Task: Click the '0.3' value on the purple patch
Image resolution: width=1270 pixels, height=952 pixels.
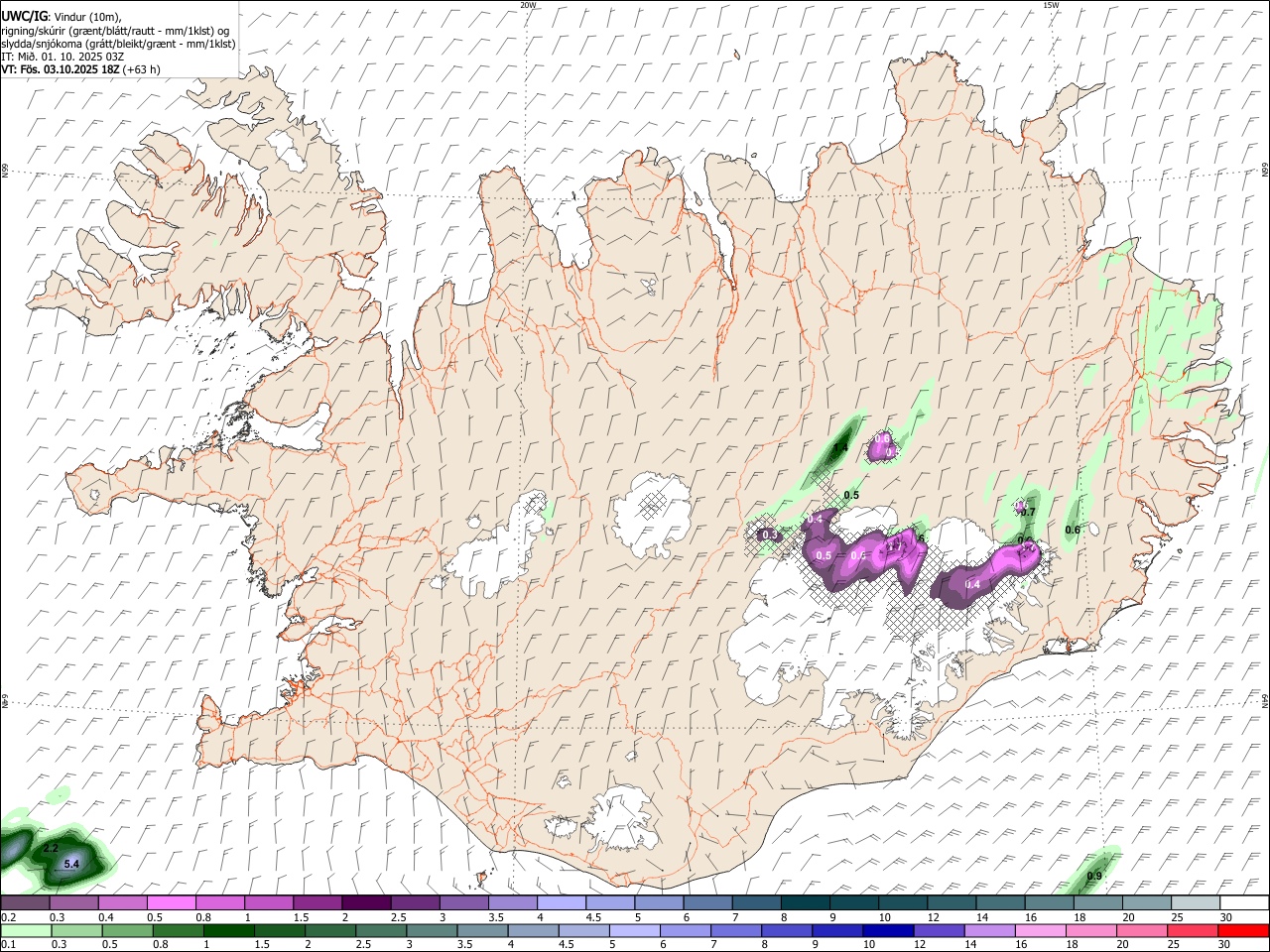Action: [769, 535]
